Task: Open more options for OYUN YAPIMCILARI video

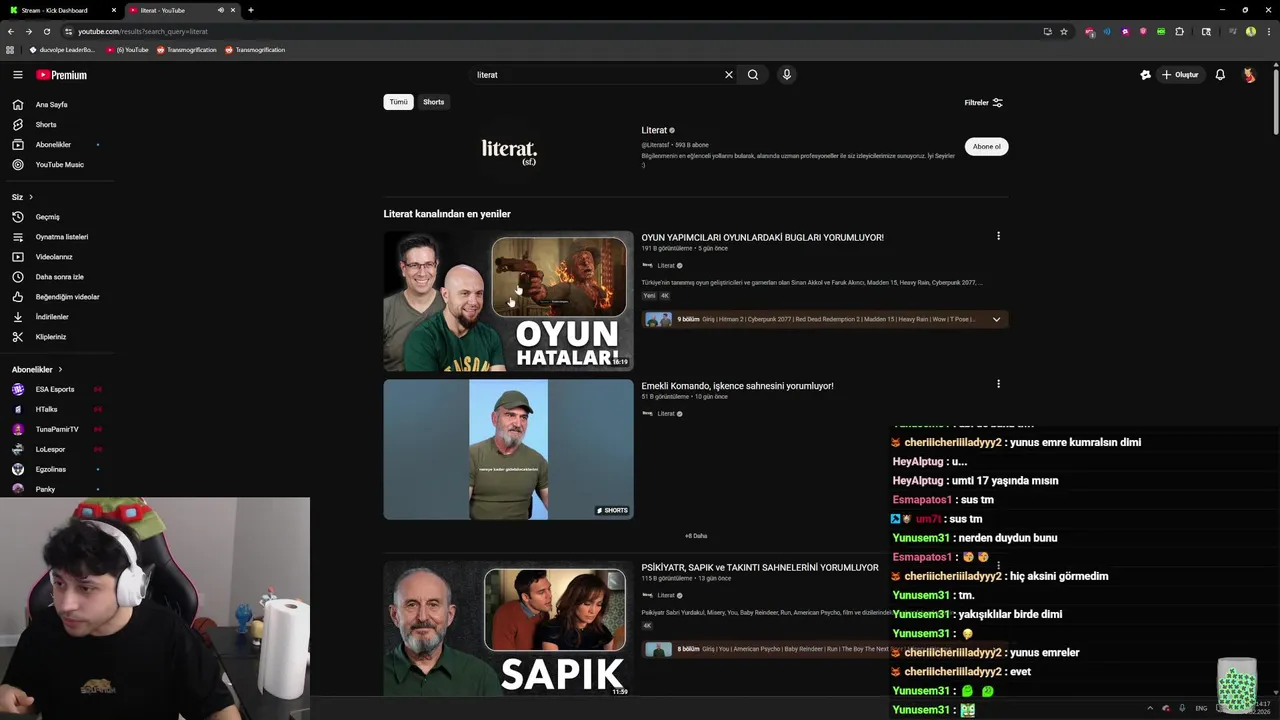Action: [998, 237]
